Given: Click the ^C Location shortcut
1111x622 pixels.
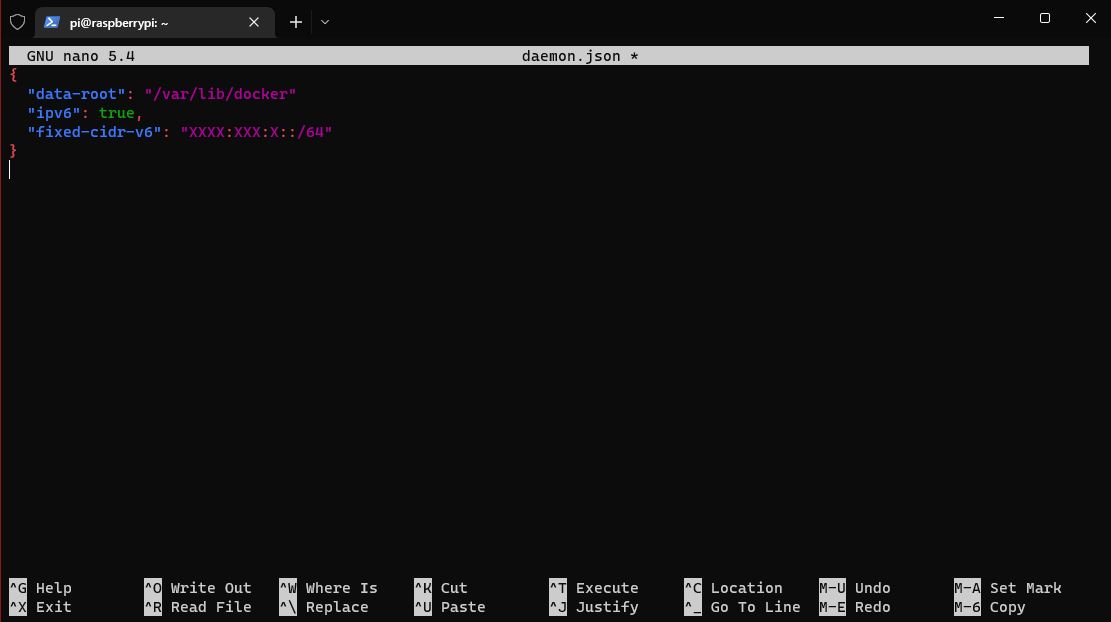Looking at the screenshot, I should (x=733, y=588).
